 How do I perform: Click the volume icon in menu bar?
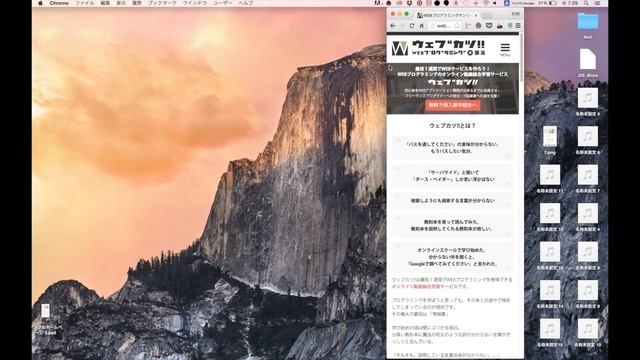click(x=495, y=3)
